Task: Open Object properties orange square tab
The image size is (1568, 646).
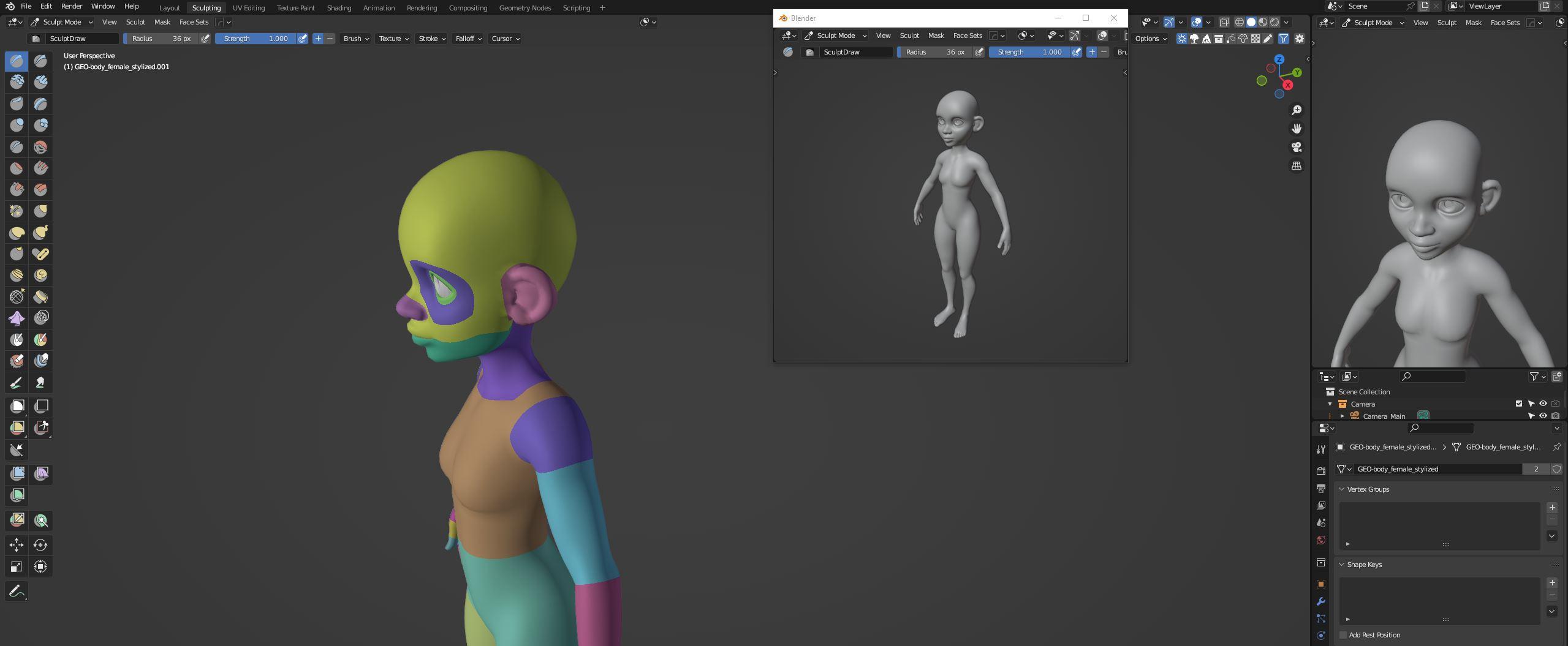Action: [x=1321, y=584]
